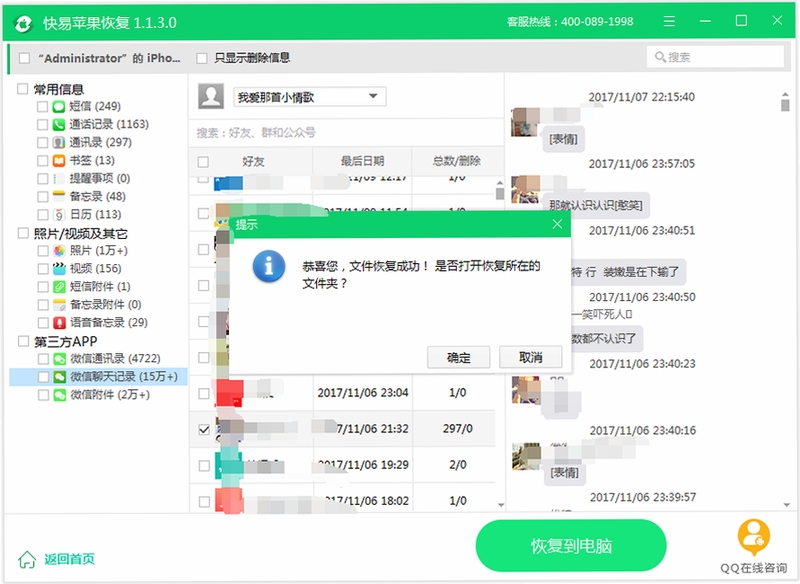The width and height of the screenshot is (800, 584).
Task: Click the 搜索：好友、群和公众号 search field
Action: pos(346,133)
